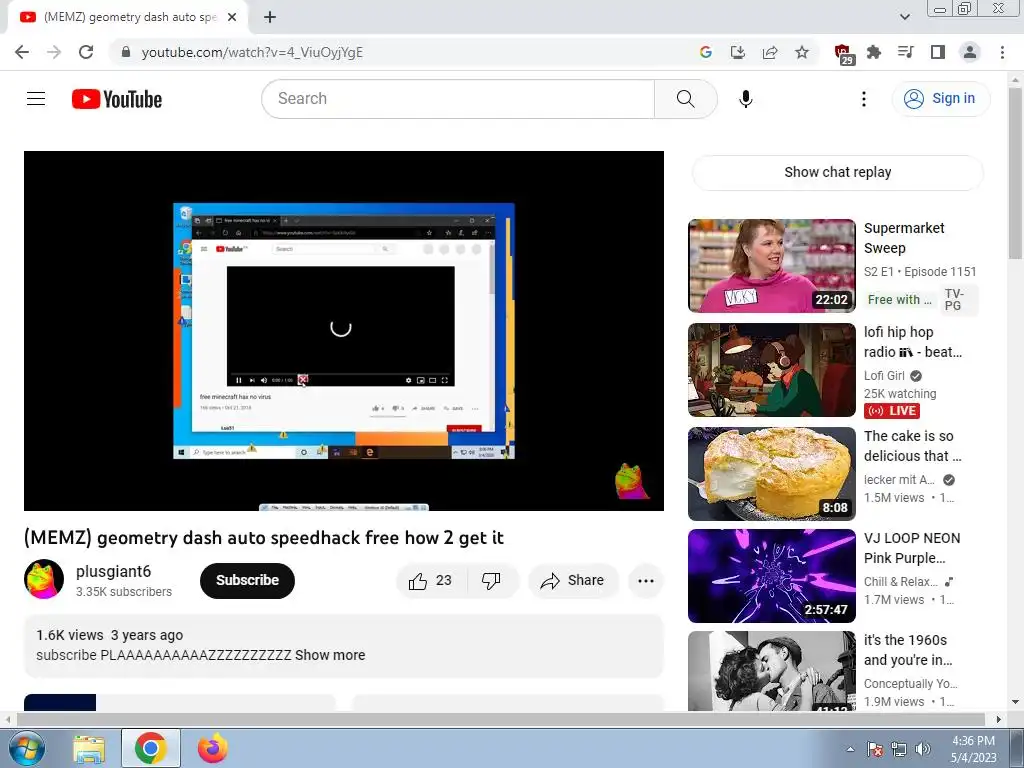Close the MEMZ geometry dash tab

point(232,17)
